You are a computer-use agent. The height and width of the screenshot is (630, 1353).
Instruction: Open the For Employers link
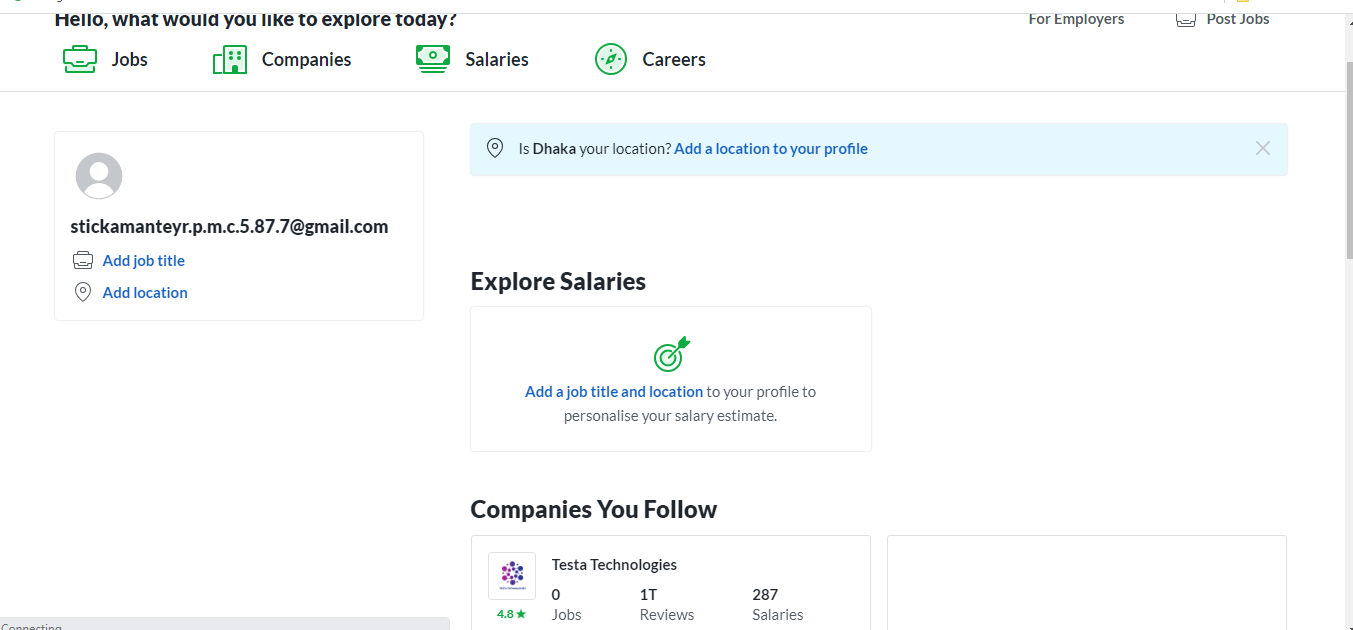click(x=1076, y=19)
